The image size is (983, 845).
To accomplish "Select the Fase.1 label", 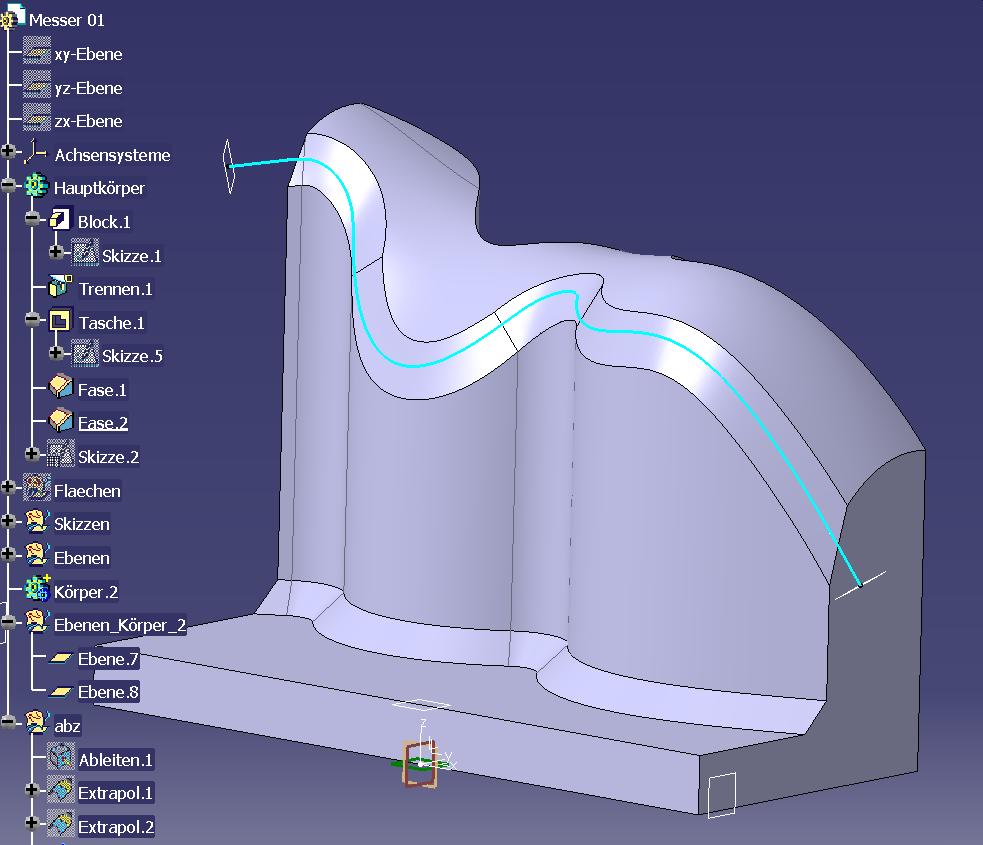I will click(102, 390).
